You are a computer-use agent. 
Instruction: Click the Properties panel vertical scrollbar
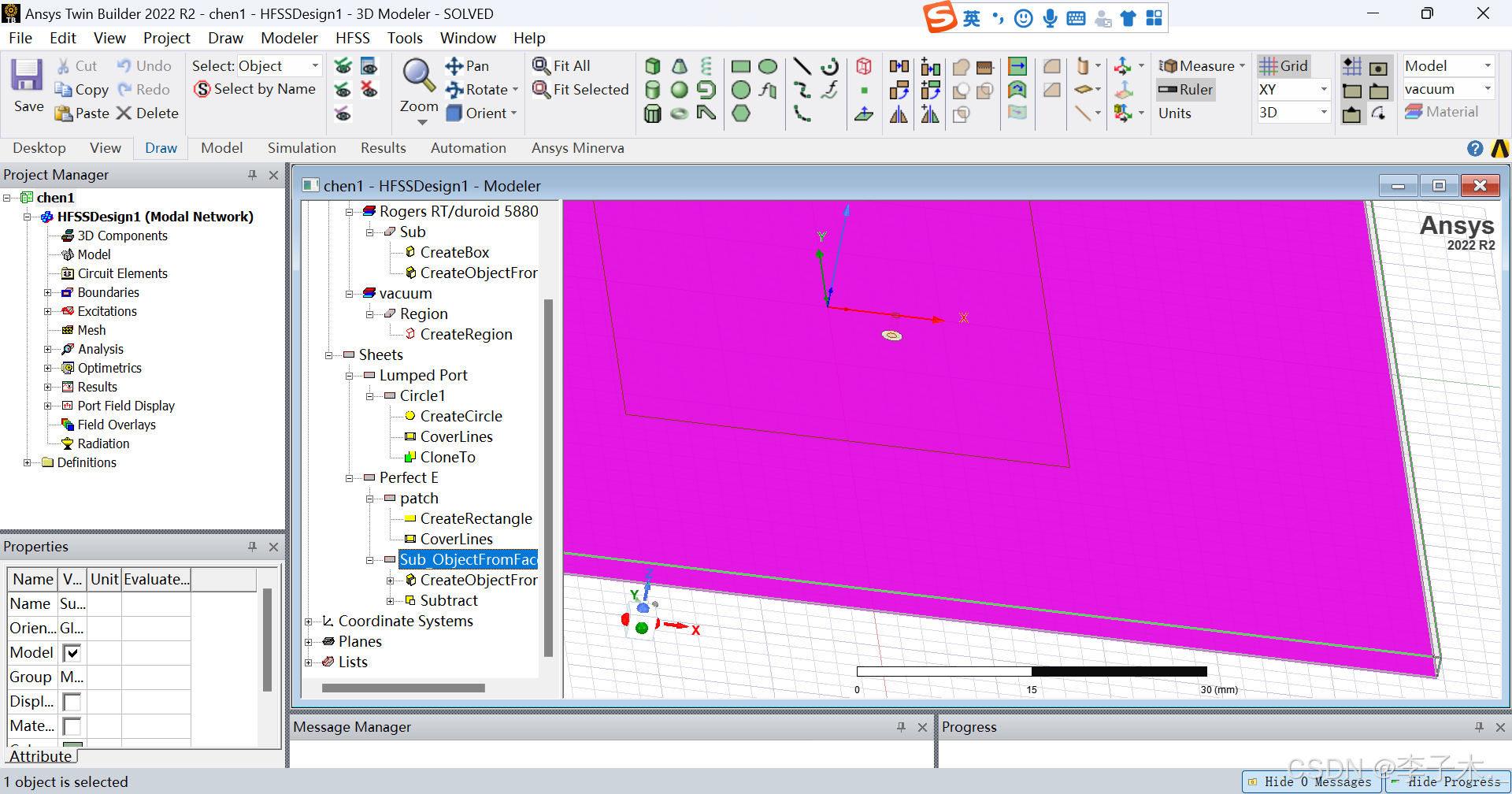pos(268,640)
